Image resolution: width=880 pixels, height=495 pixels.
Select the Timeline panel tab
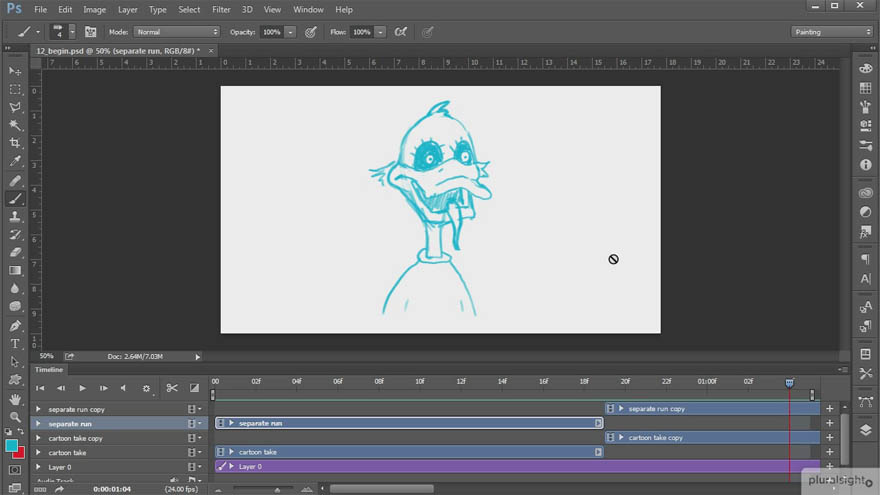click(x=49, y=370)
